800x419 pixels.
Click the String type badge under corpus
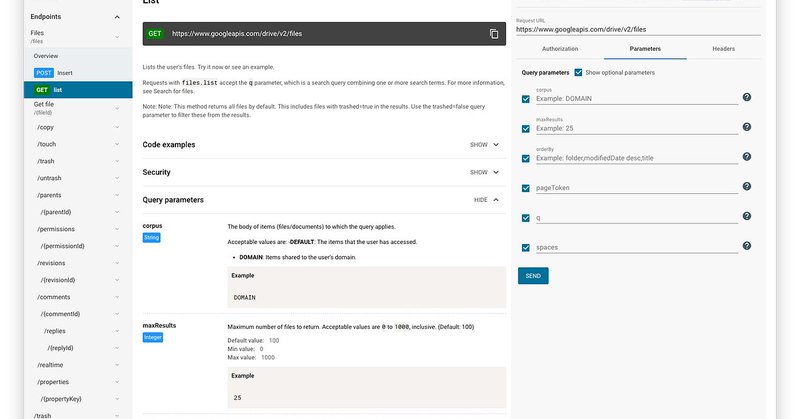click(152, 237)
